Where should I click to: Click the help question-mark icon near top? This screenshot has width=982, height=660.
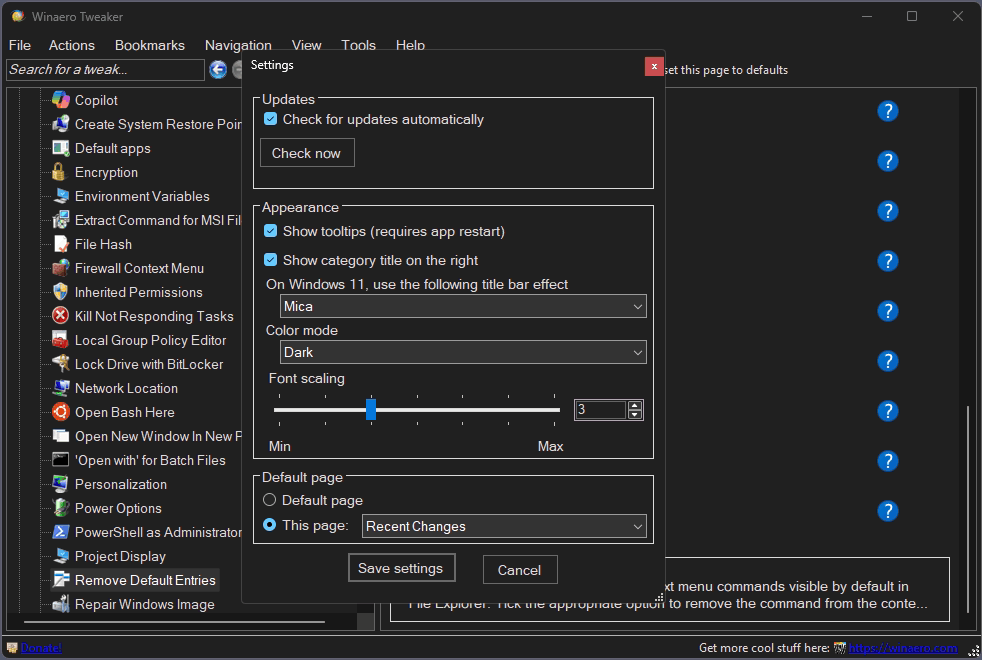(888, 111)
